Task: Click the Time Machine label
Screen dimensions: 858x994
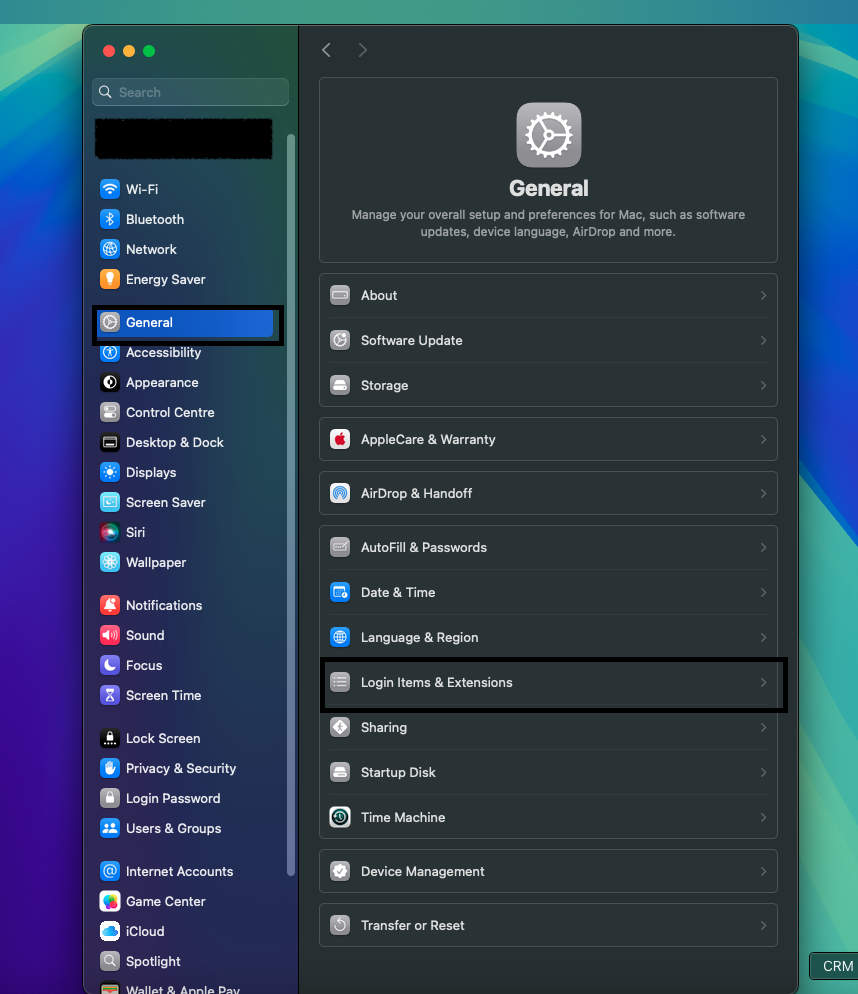Action: tap(403, 817)
